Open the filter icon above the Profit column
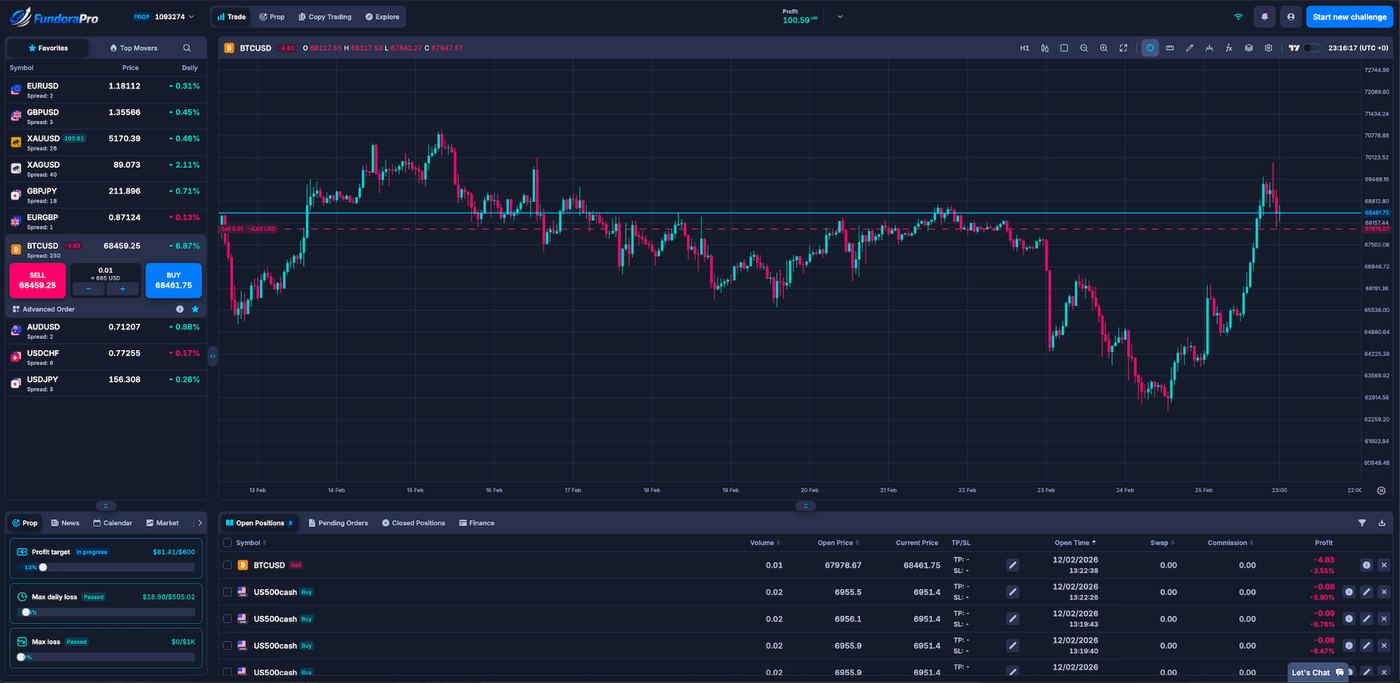 (1362, 522)
